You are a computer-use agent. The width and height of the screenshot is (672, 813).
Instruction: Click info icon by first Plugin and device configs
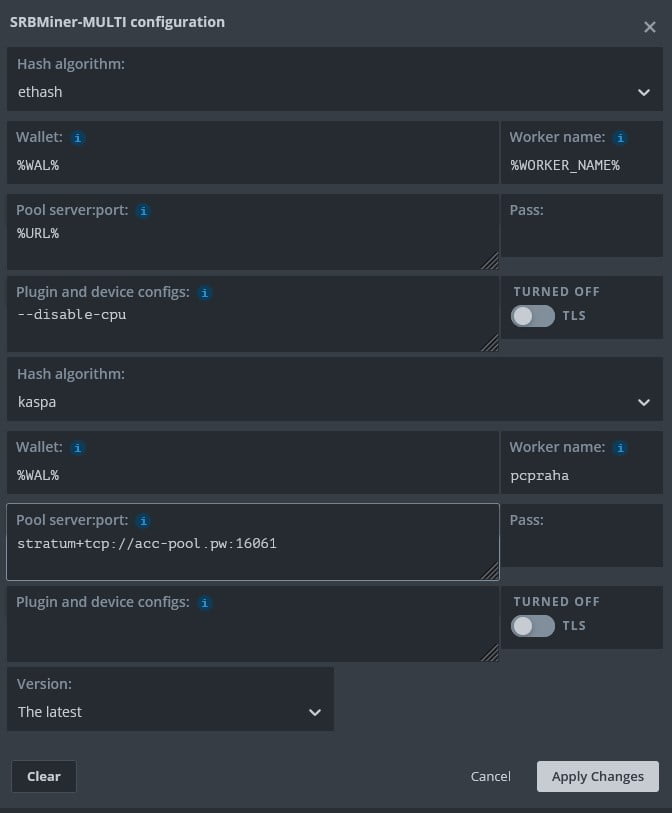[x=205, y=293]
